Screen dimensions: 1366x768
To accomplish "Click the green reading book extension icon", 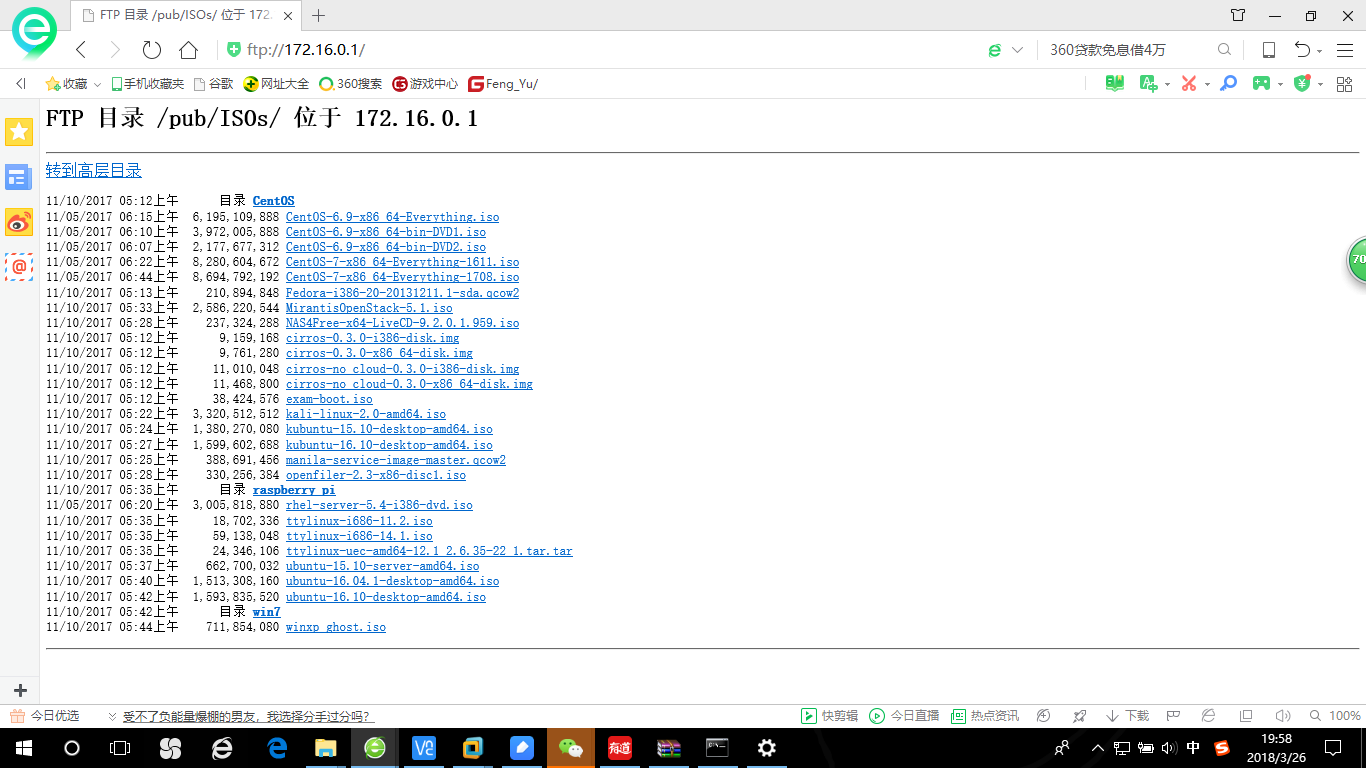I will [x=1115, y=84].
